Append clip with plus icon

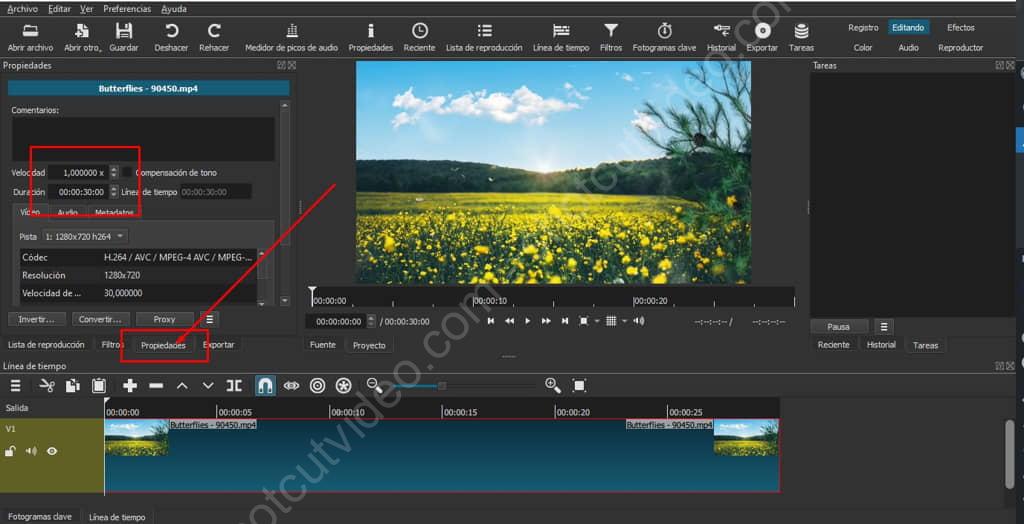(x=130, y=385)
